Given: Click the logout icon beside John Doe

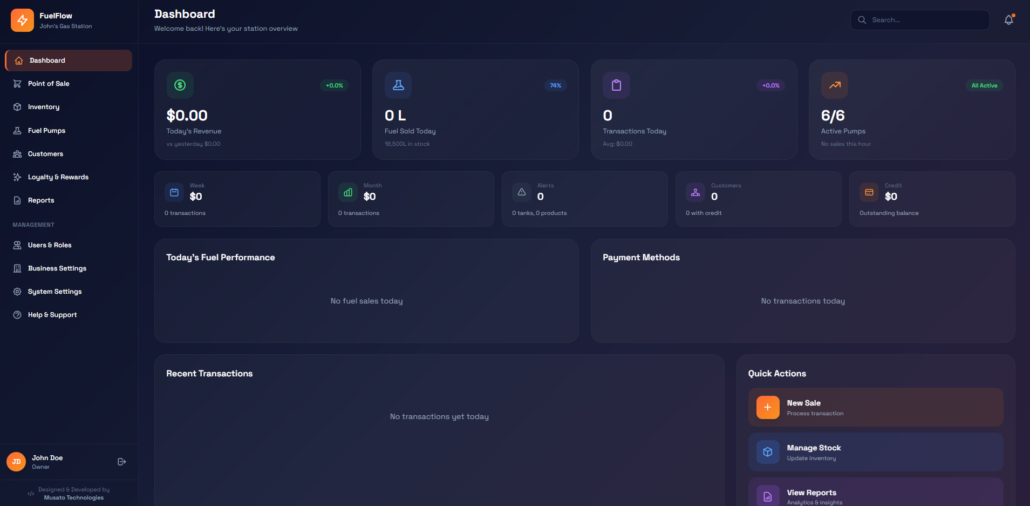Looking at the screenshot, I should coord(121,461).
